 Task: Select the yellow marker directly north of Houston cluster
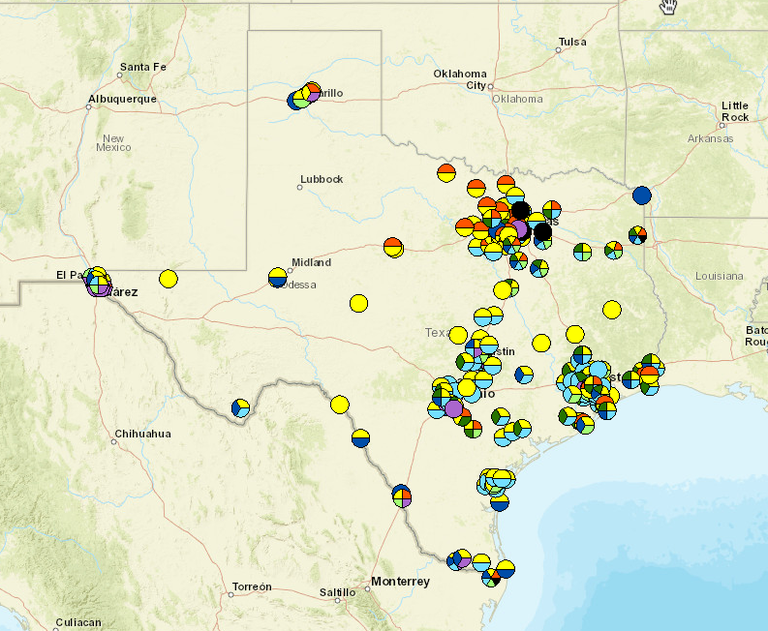pyautogui.click(x=575, y=334)
